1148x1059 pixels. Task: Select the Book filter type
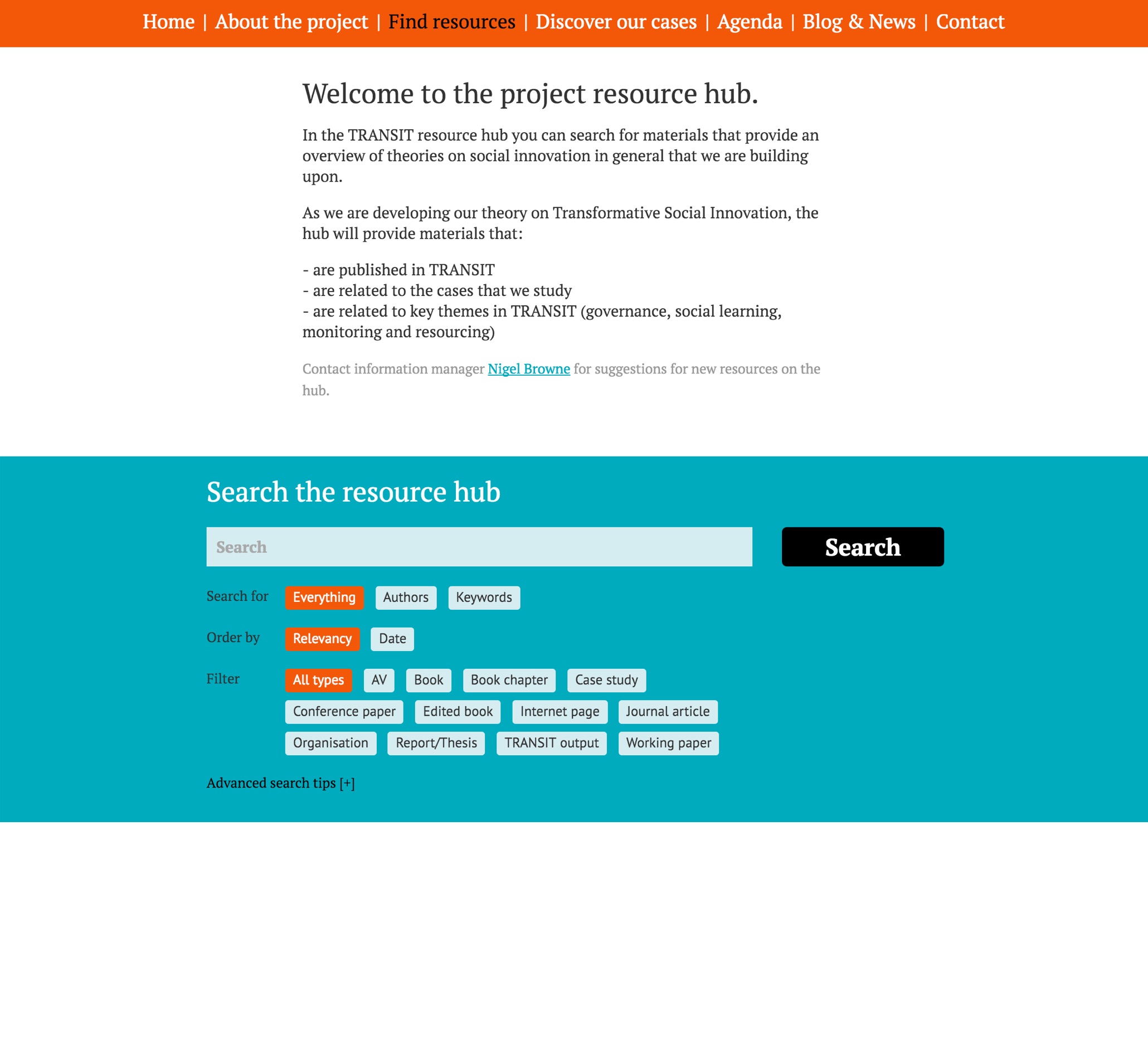(429, 680)
